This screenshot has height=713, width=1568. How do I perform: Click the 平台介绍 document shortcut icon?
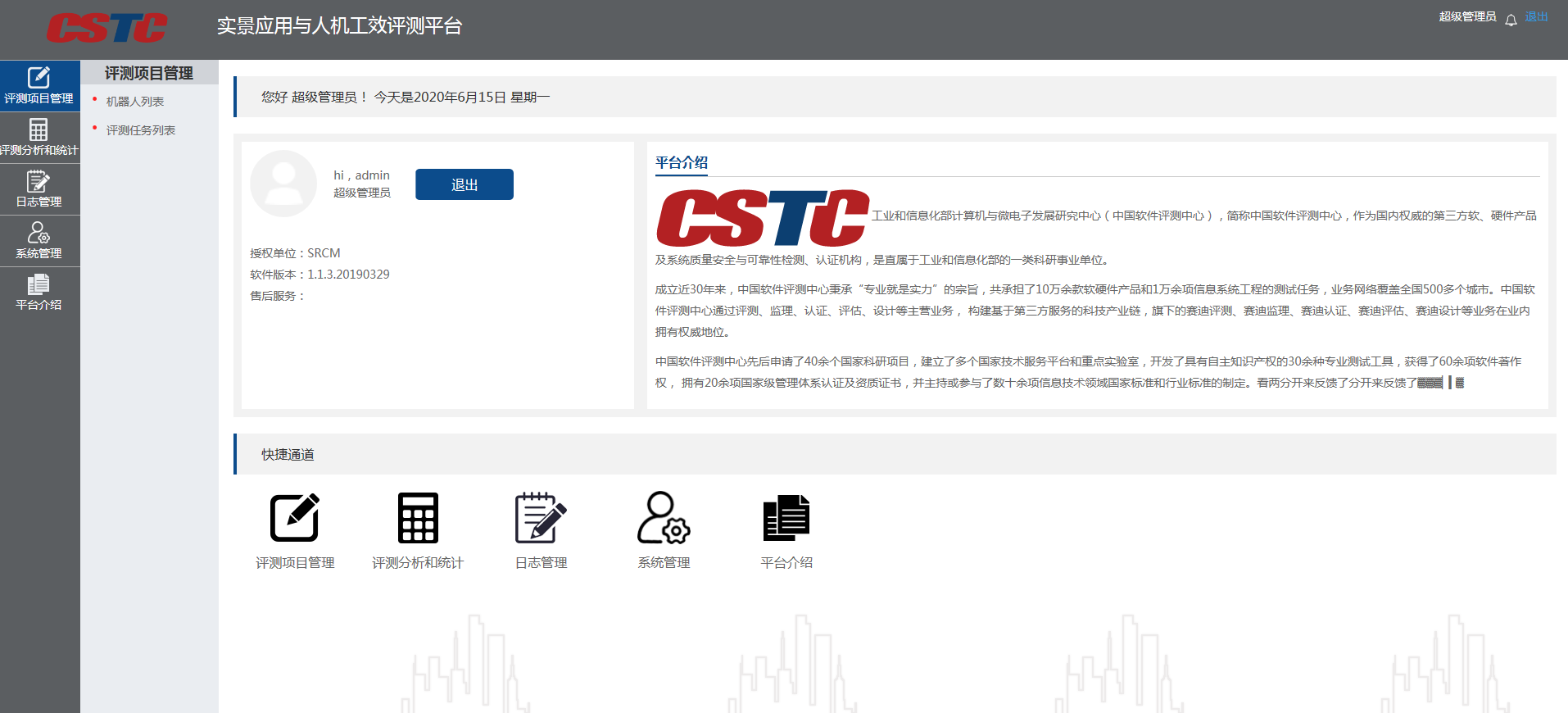(x=786, y=518)
